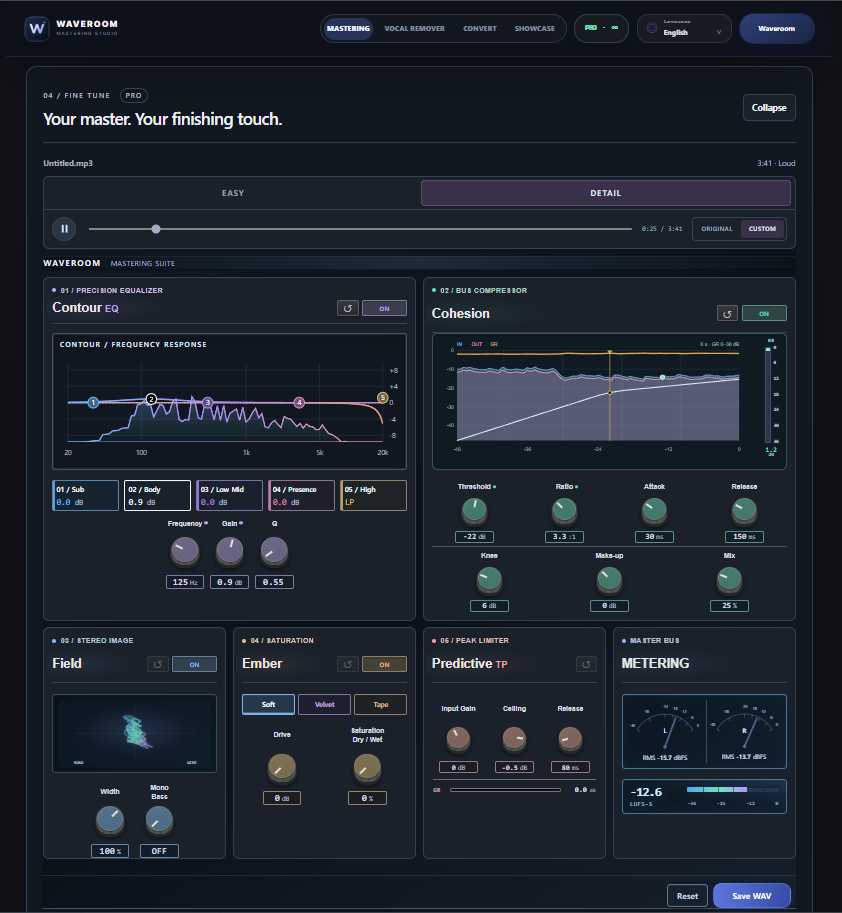This screenshot has height=913, width=842.
Task: Click the compressor Knee knob
Action: tap(489, 580)
